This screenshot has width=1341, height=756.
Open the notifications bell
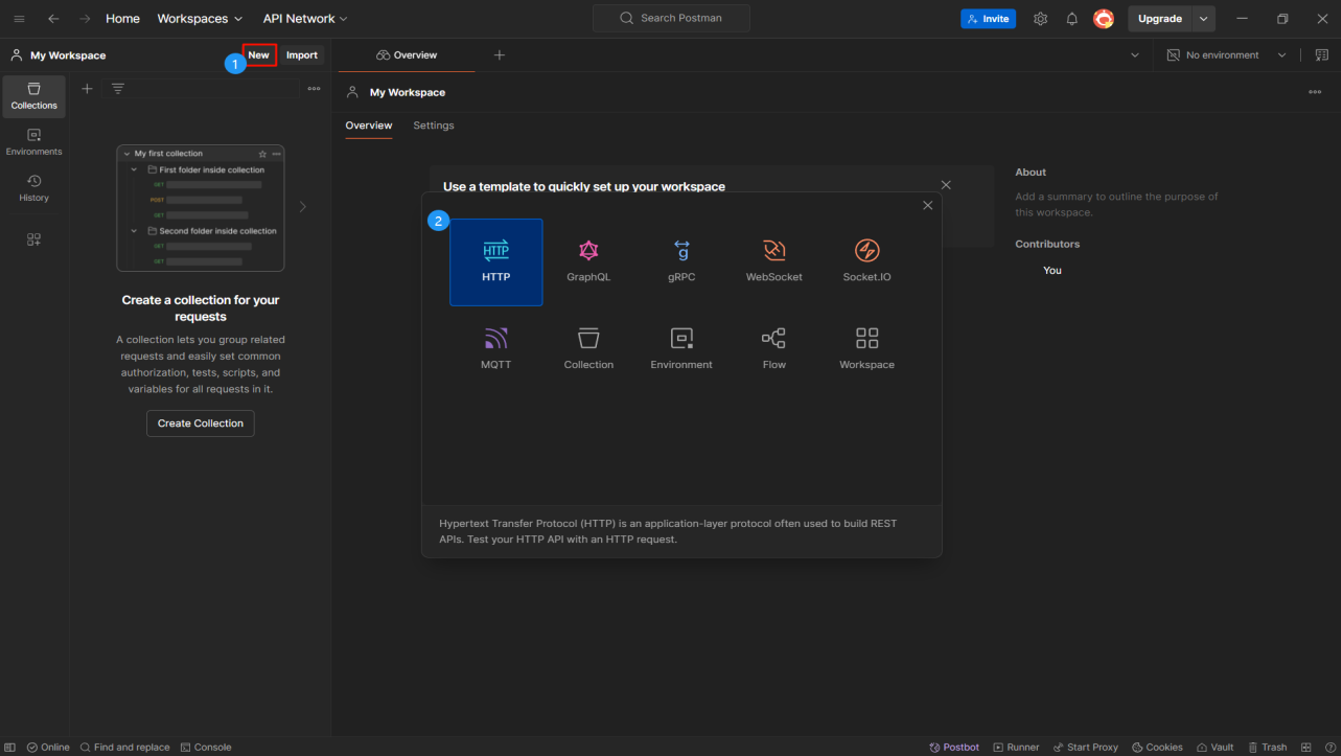point(1071,19)
